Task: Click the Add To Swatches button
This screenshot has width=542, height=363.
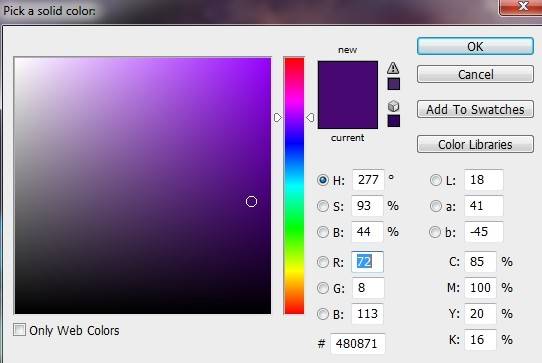Action: click(x=475, y=110)
